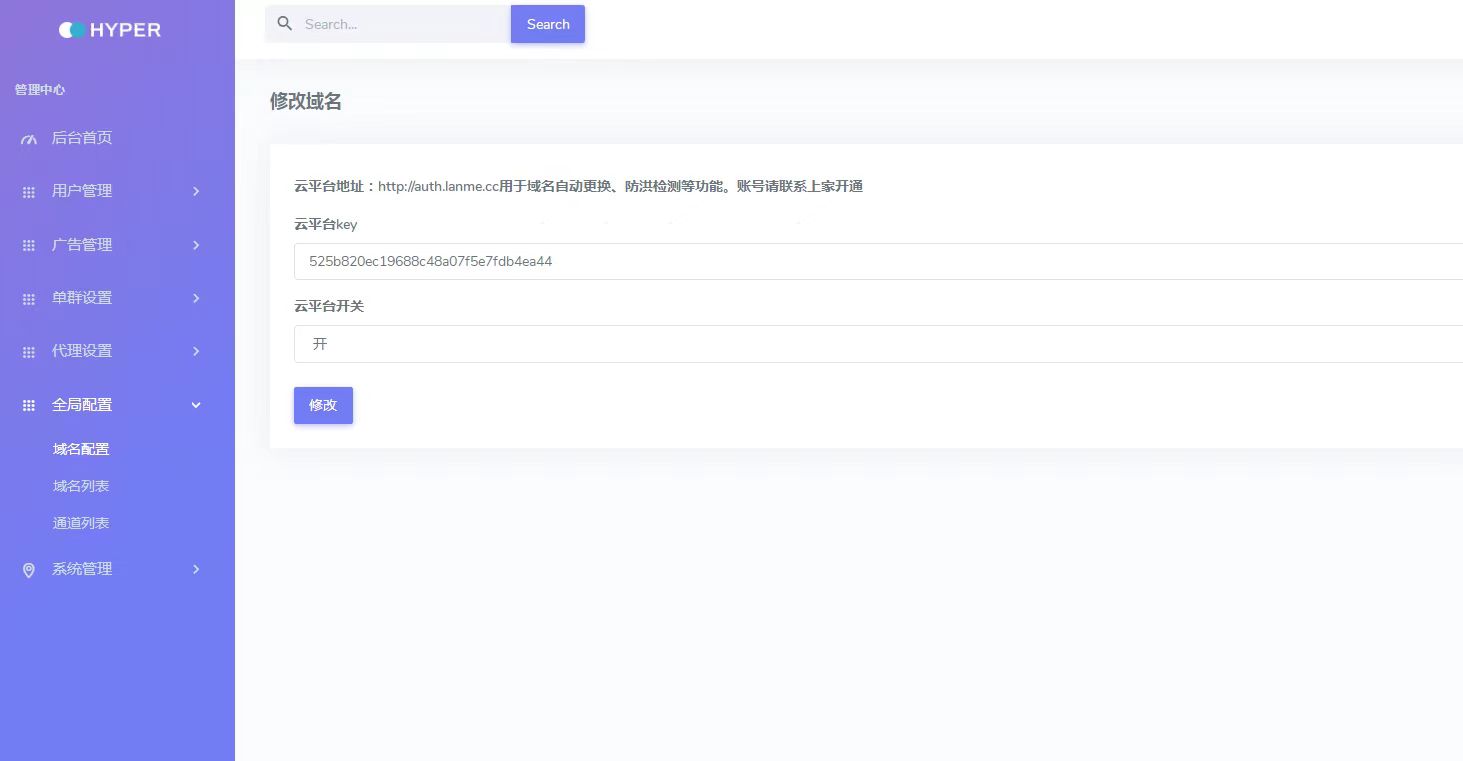This screenshot has width=1463, height=761.
Task: Go to 域名列表 submenu item
Action: coord(81,486)
